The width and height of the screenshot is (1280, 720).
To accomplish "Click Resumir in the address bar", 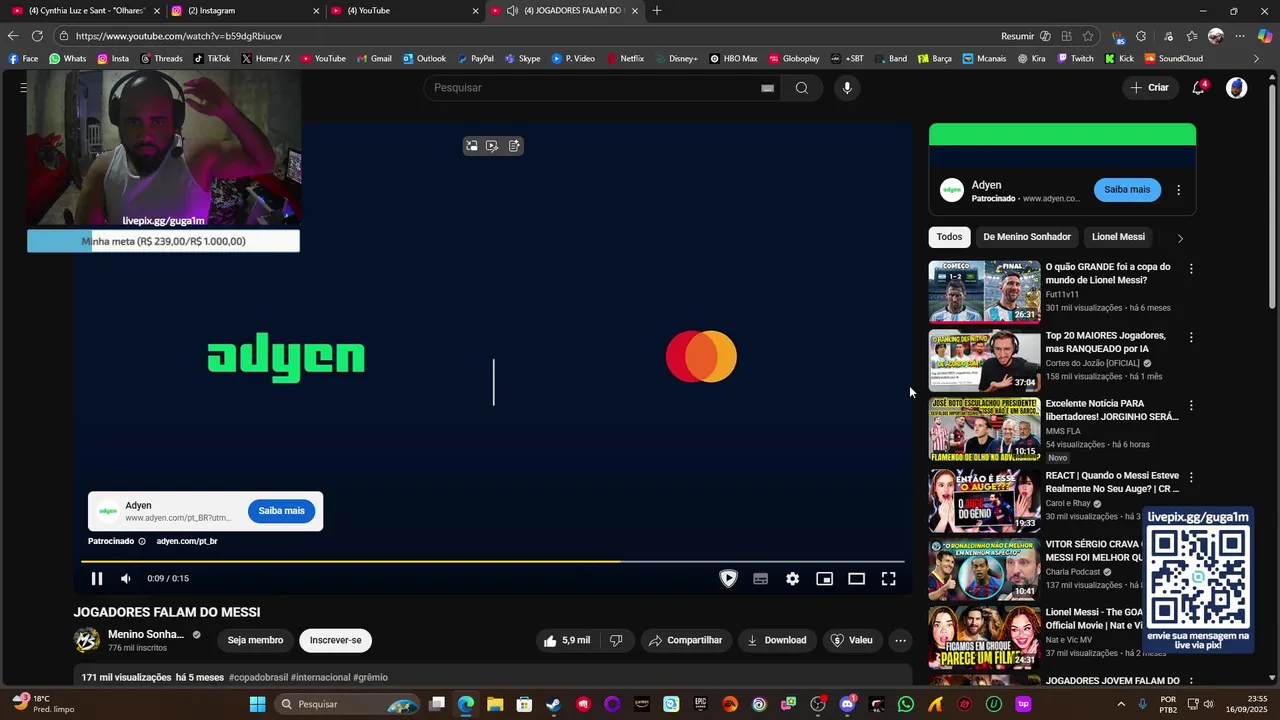I will coord(1017,36).
